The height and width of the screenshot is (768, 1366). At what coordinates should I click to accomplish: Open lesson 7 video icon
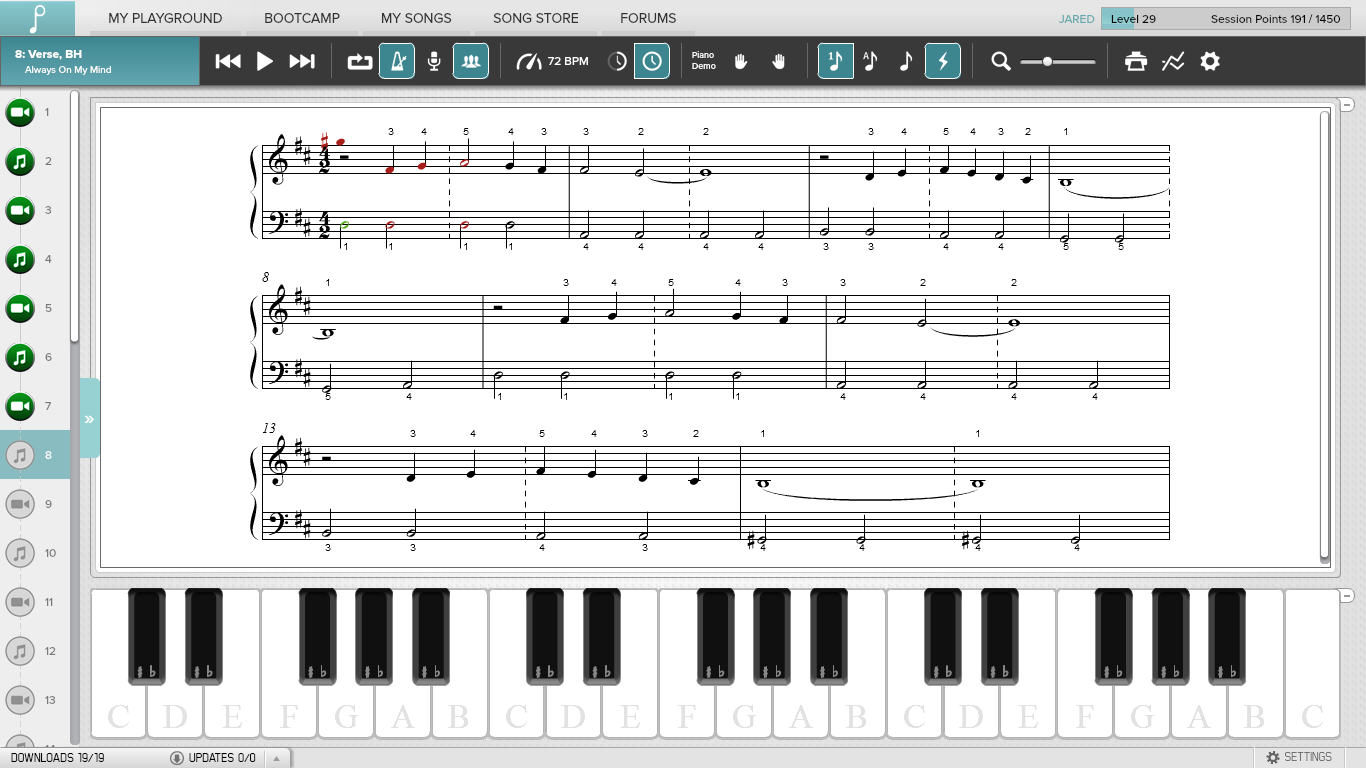coord(20,407)
